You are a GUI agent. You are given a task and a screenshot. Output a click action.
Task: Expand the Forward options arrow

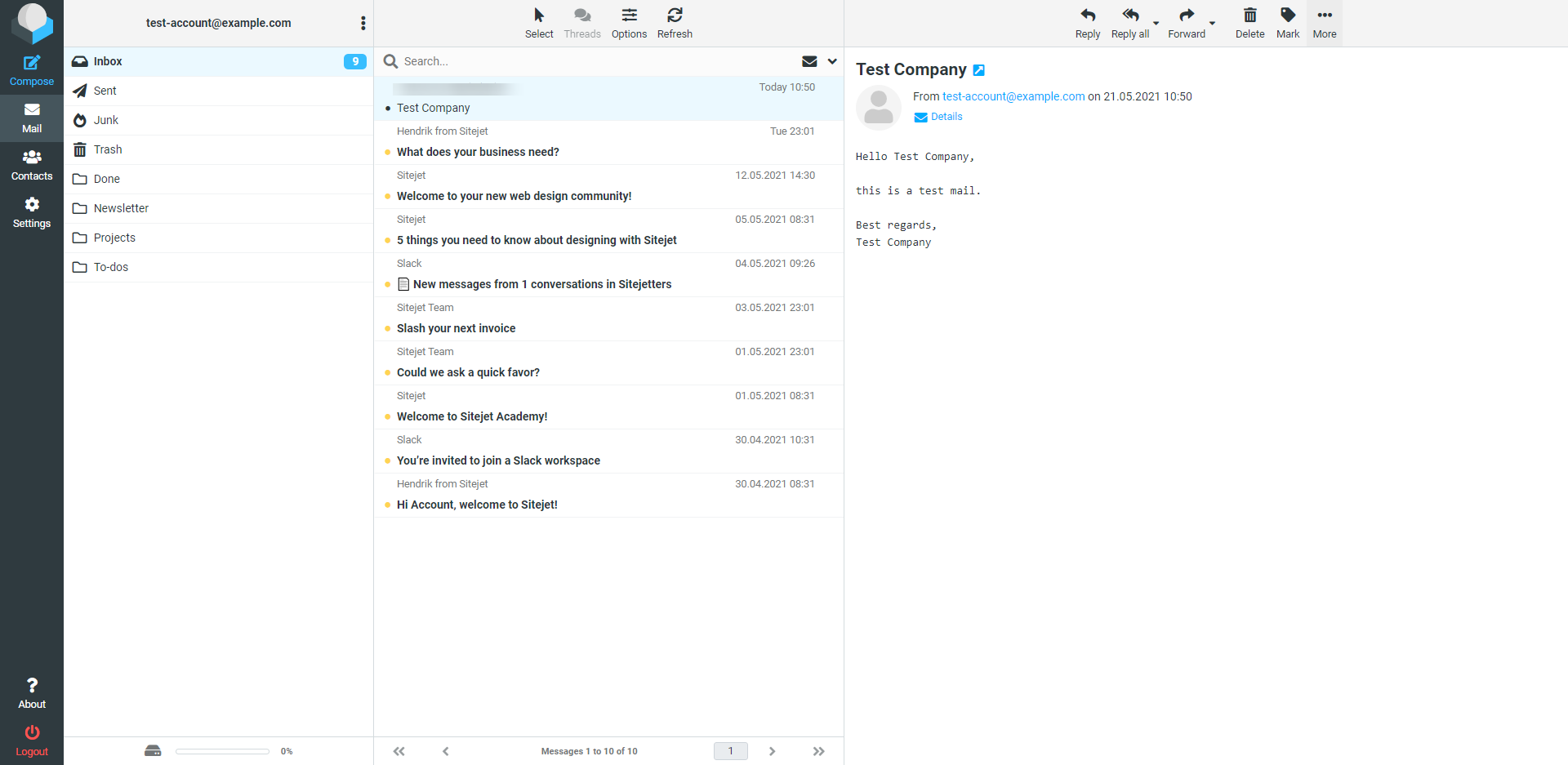(1212, 24)
